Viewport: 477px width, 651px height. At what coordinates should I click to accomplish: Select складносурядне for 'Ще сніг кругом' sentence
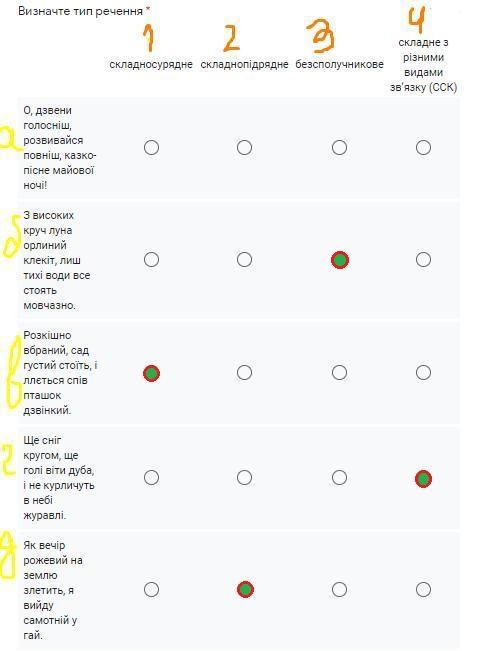tap(151, 477)
